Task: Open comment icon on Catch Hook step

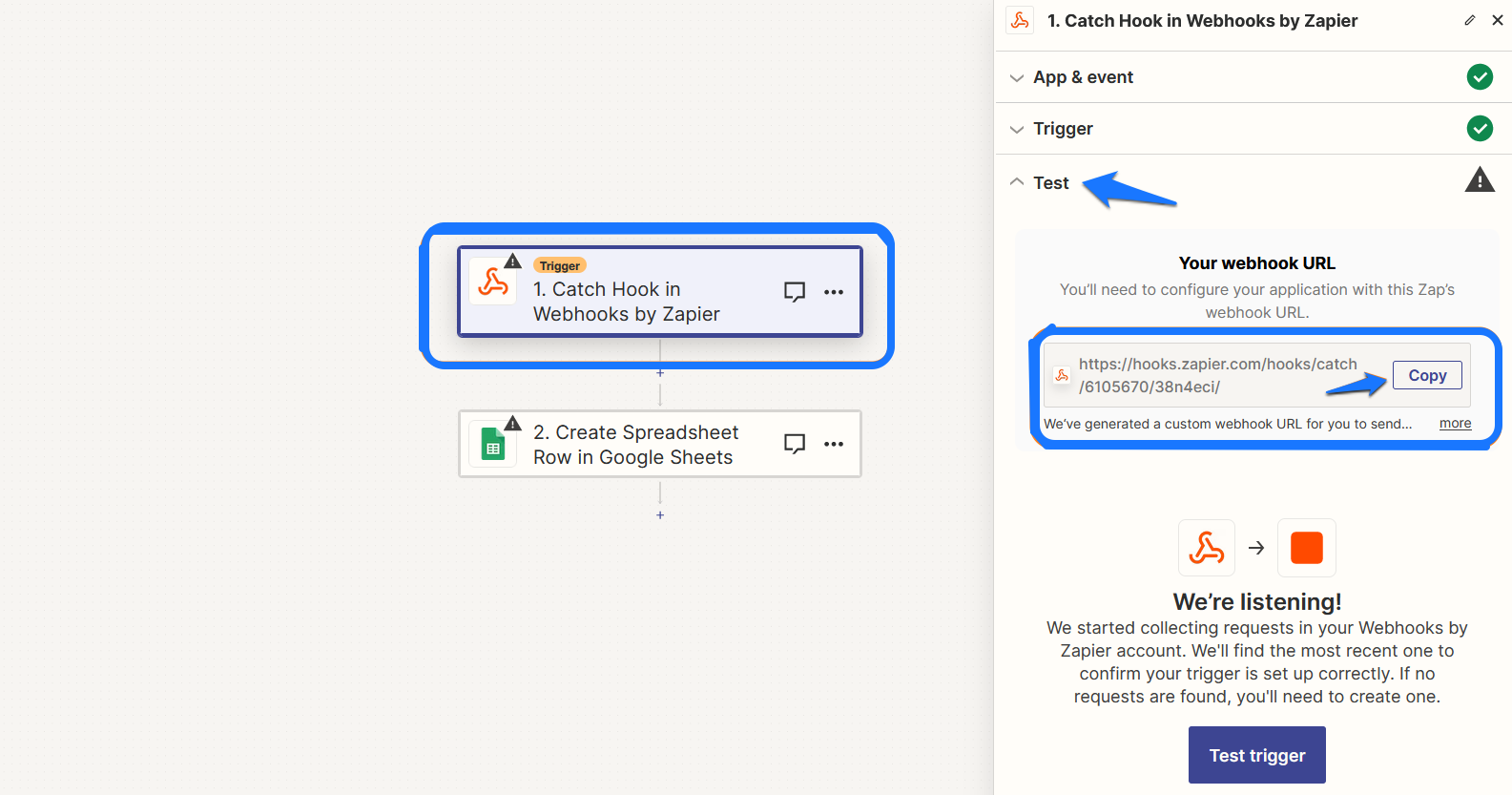Action: (794, 292)
